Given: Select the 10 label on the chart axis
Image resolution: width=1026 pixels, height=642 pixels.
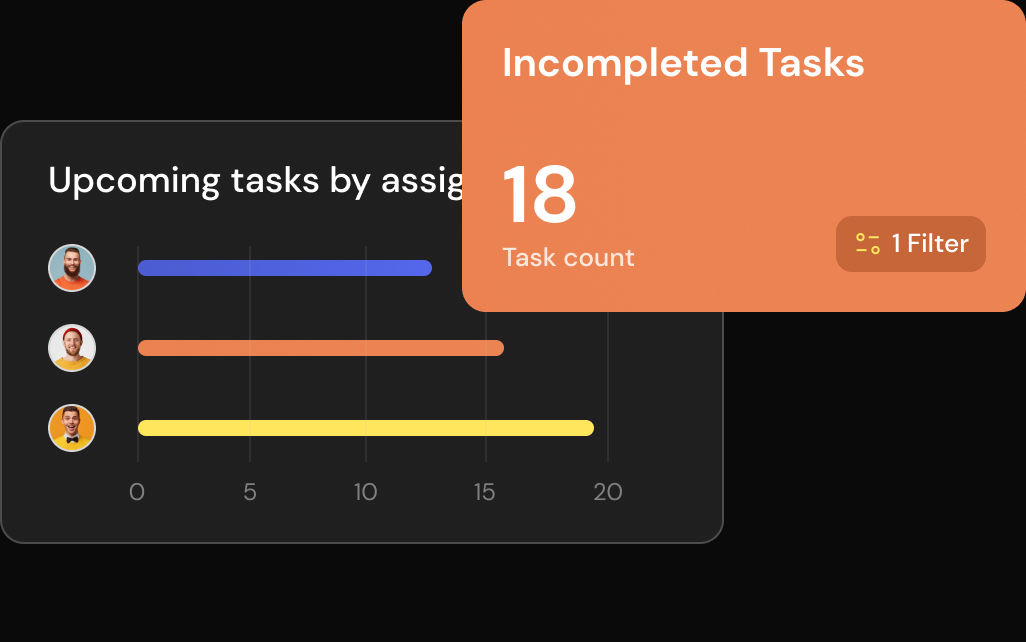Looking at the screenshot, I should 366,492.
